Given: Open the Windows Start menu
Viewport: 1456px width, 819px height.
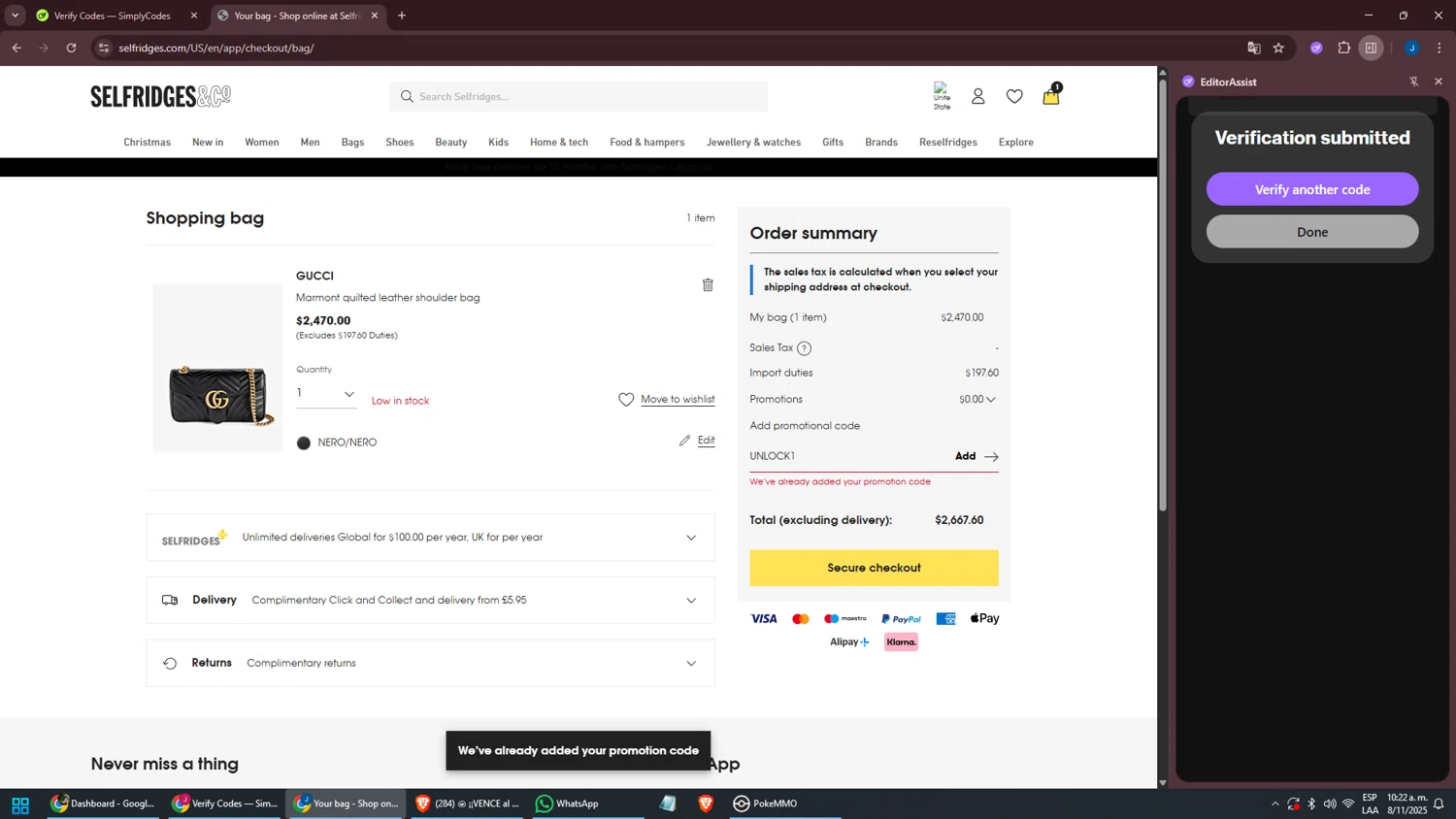Looking at the screenshot, I should click(x=20, y=804).
